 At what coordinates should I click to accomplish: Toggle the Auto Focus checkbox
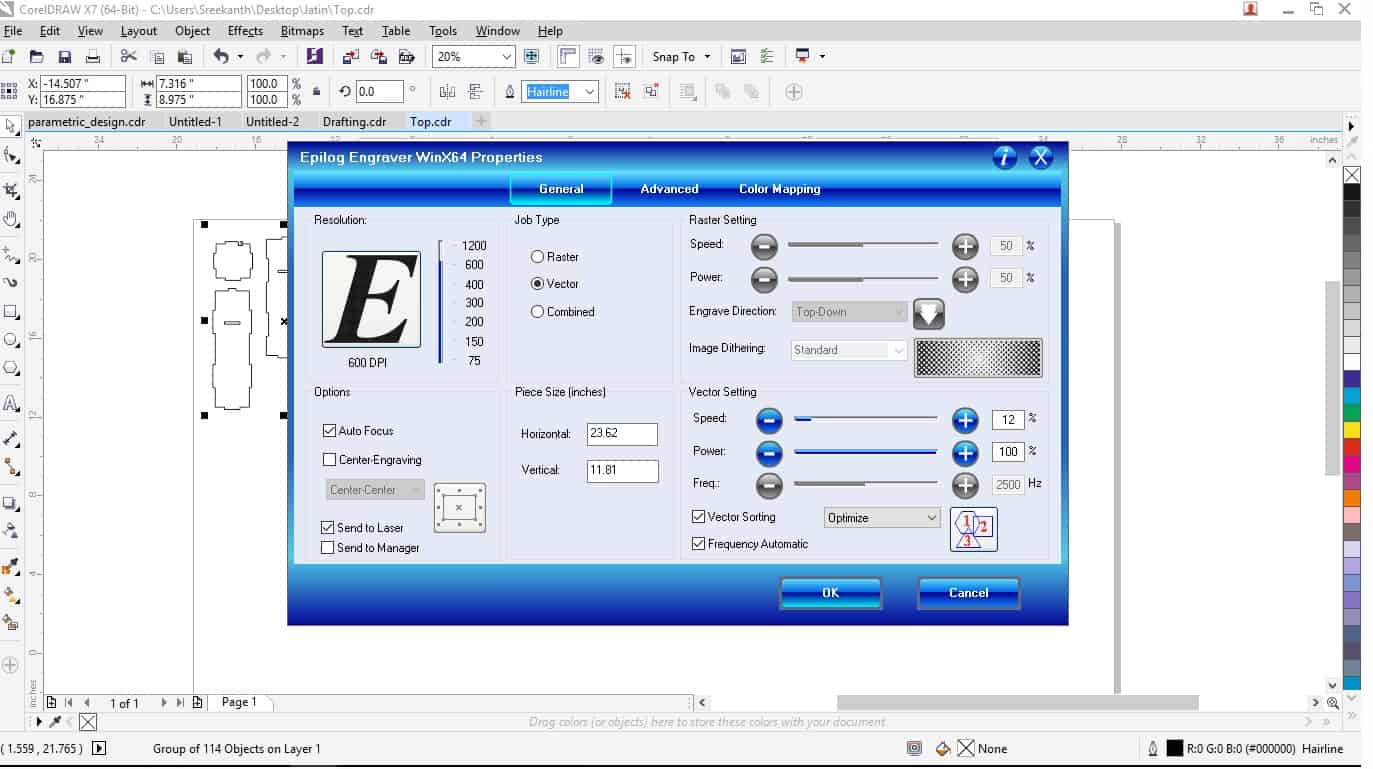pyautogui.click(x=329, y=431)
